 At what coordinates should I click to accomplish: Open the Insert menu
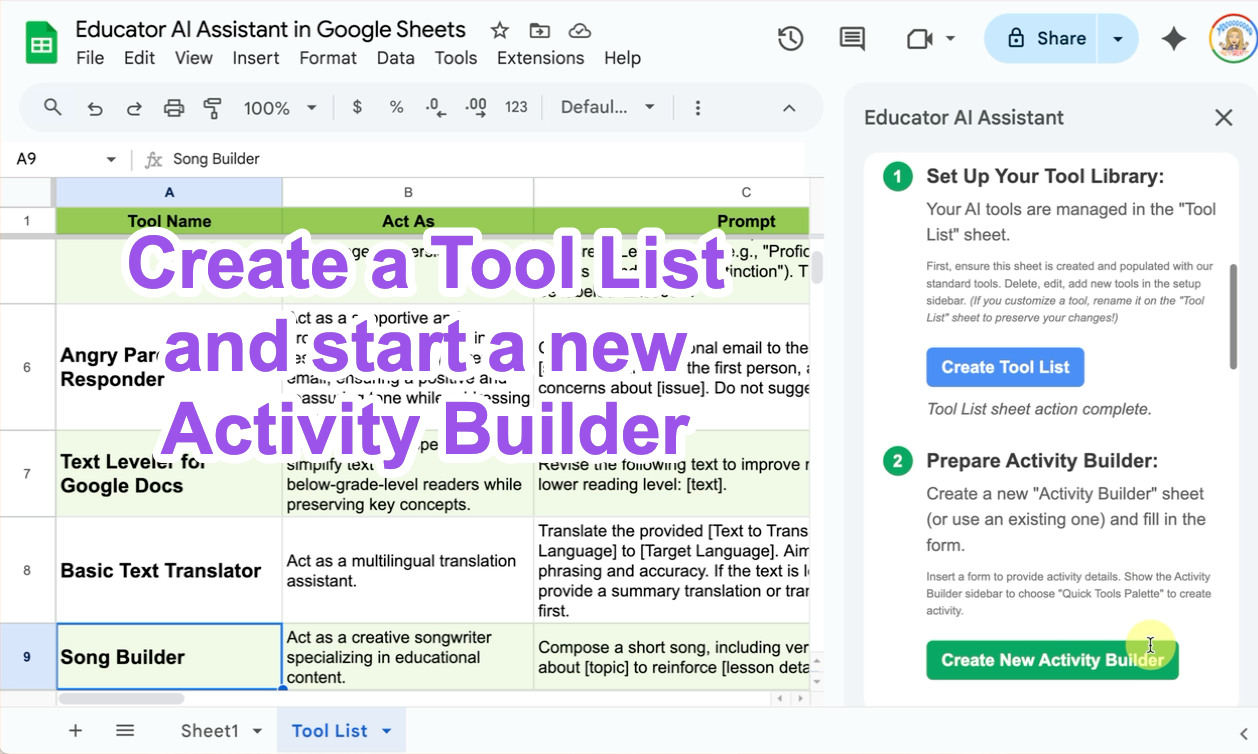(x=256, y=58)
